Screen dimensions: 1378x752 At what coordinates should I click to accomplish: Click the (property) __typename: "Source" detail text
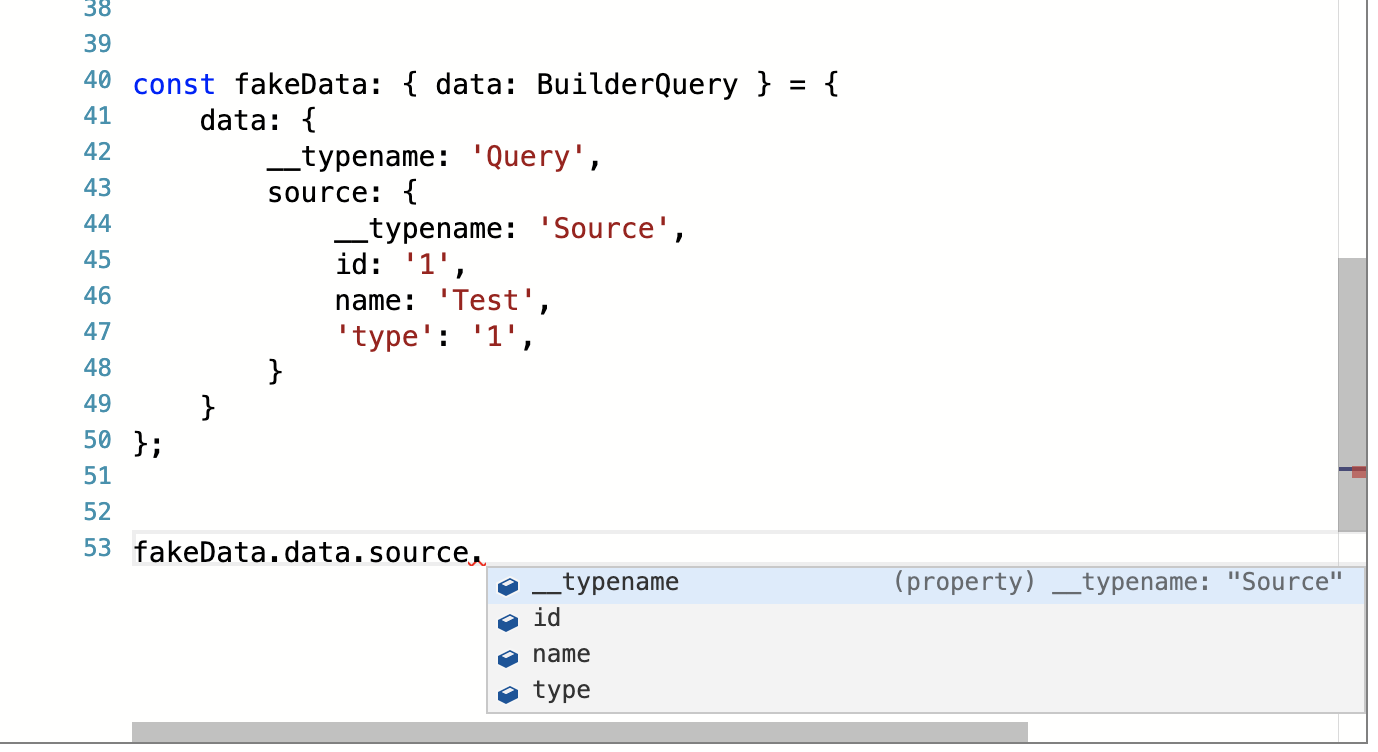tap(1116, 581)
